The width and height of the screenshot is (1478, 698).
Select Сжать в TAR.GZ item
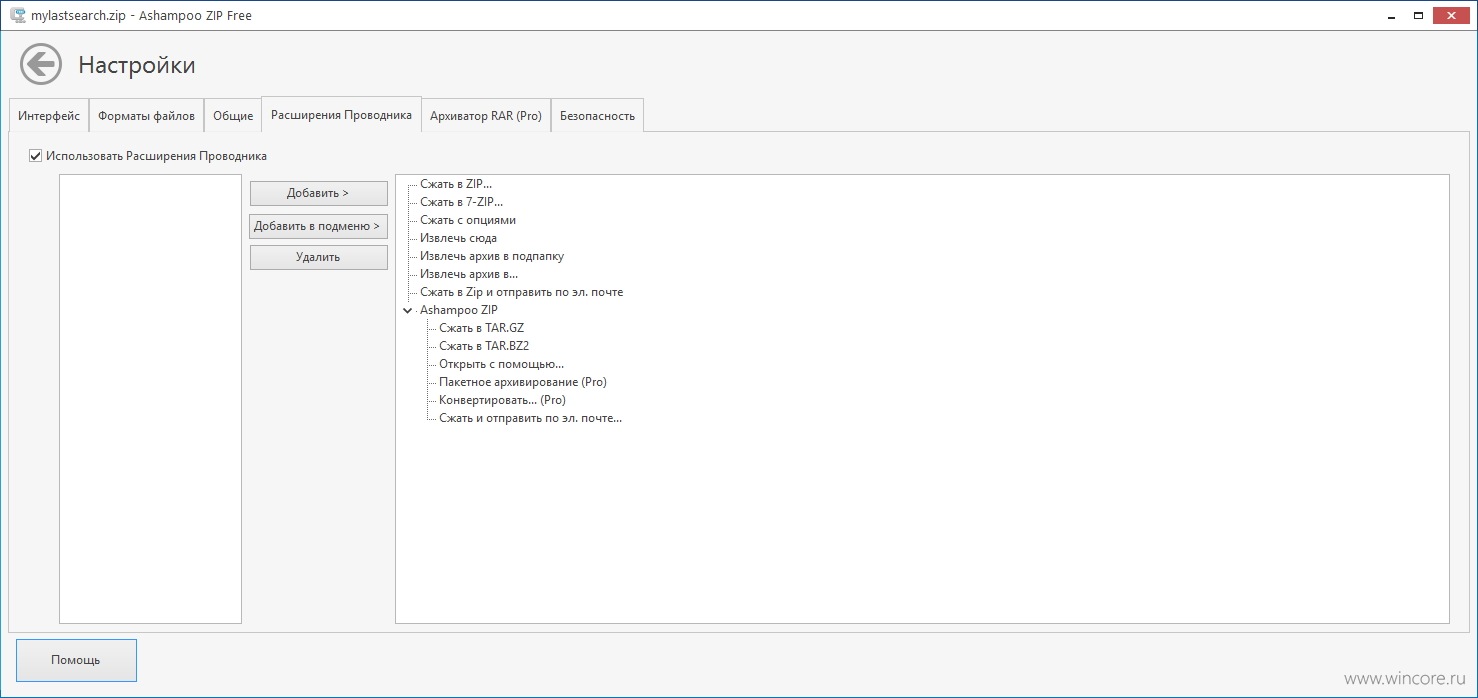tap(481, 328)
